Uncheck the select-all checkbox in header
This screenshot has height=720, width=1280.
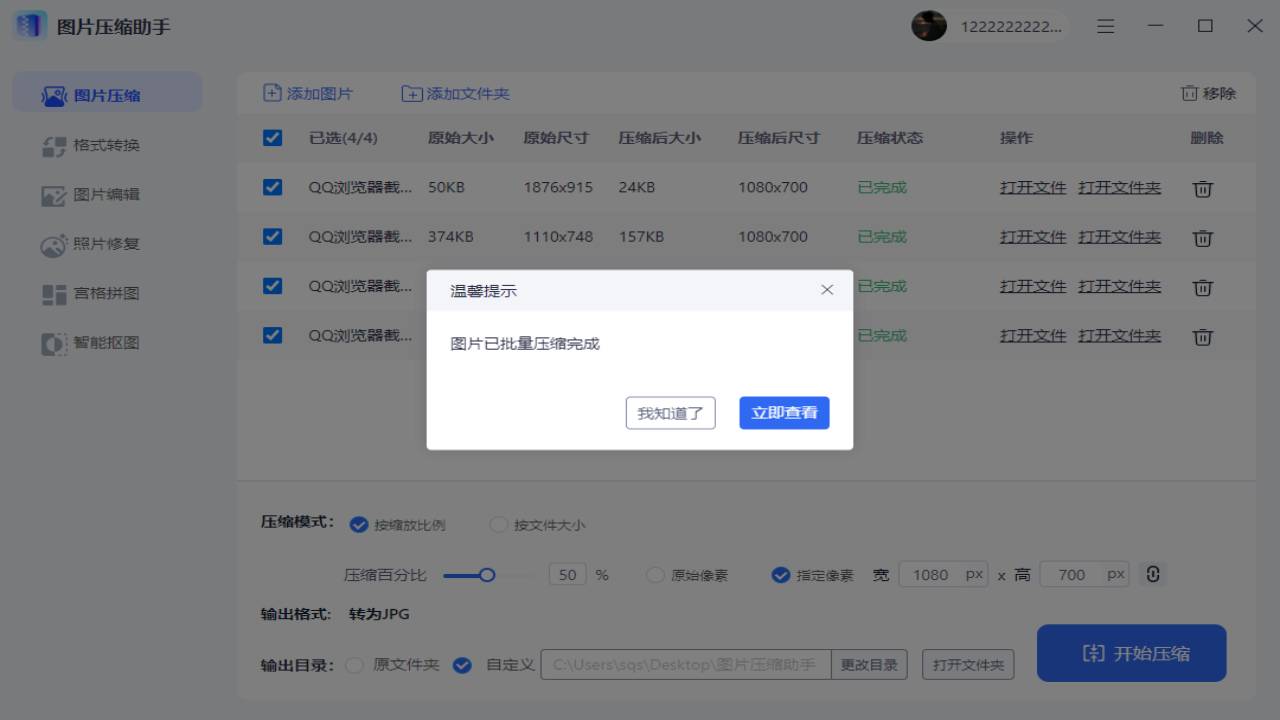[272, 138]
